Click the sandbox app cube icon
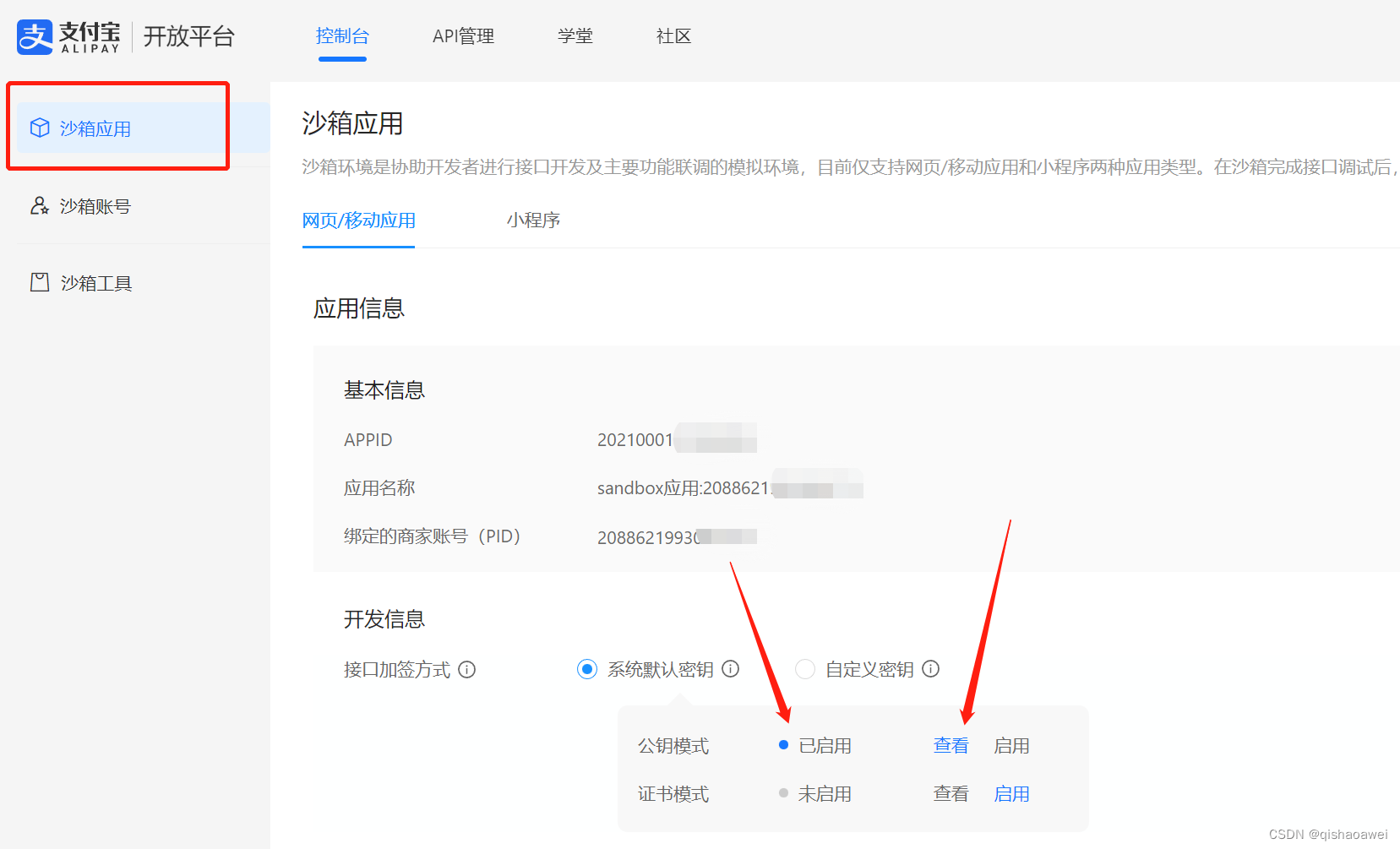Viewport: 1400px width, 849px height. pyautogui.click(x=40, y=128)
